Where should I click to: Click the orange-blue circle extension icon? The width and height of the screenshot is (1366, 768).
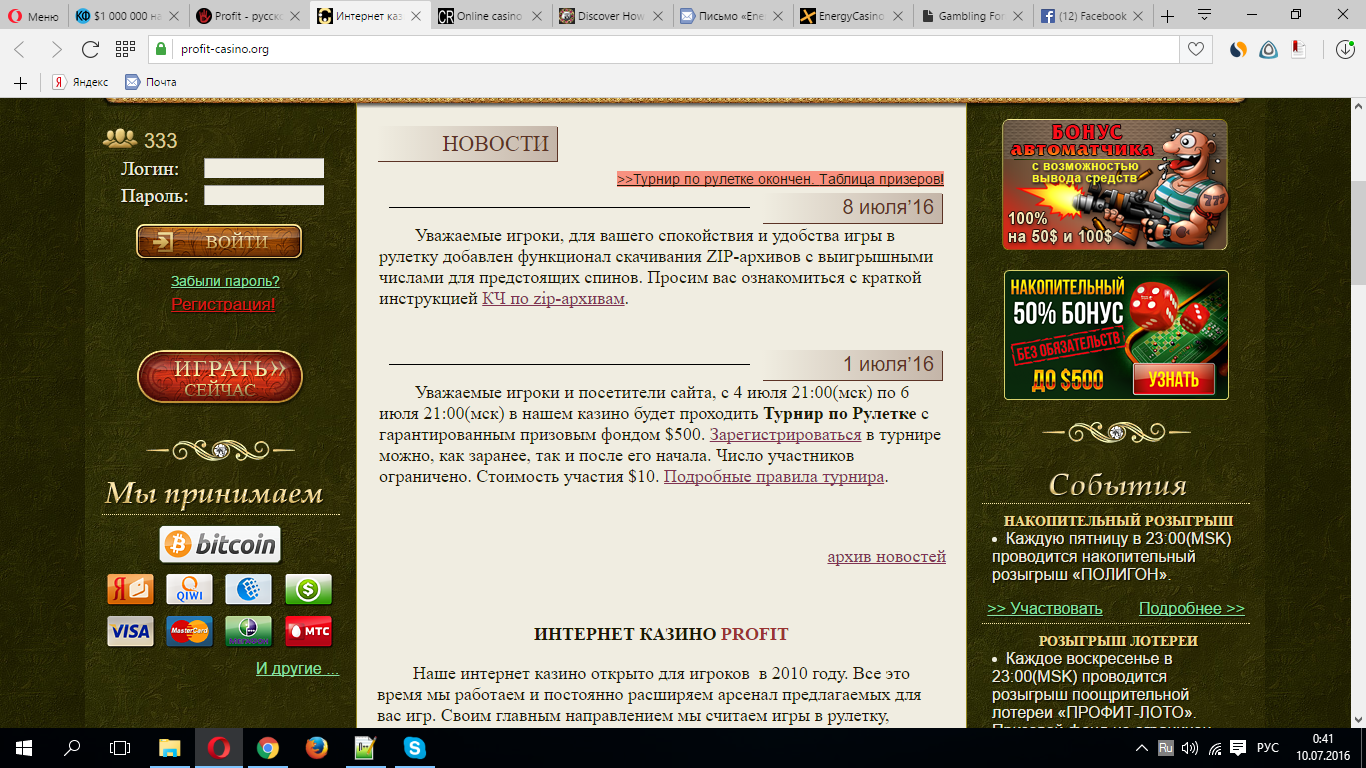point(1238,49)
